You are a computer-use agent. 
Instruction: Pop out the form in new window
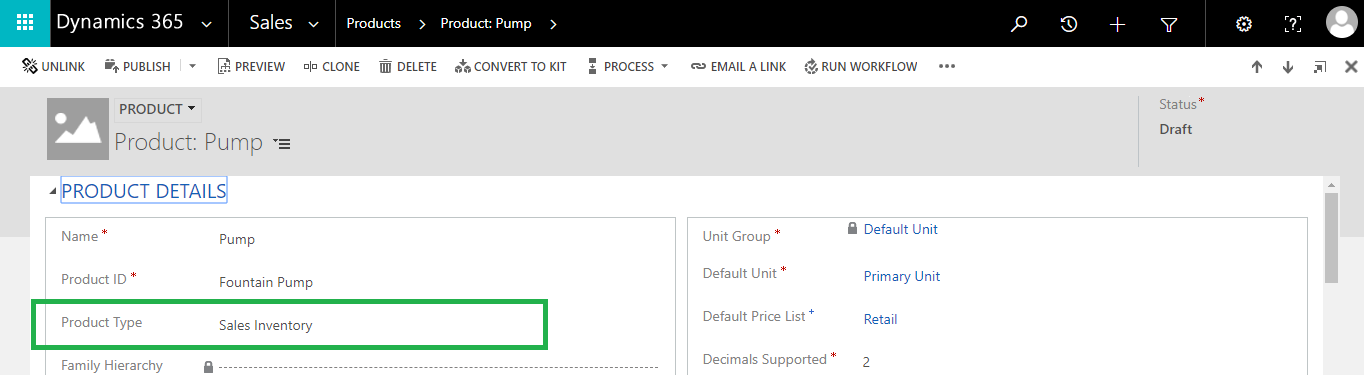[1320, 67]
